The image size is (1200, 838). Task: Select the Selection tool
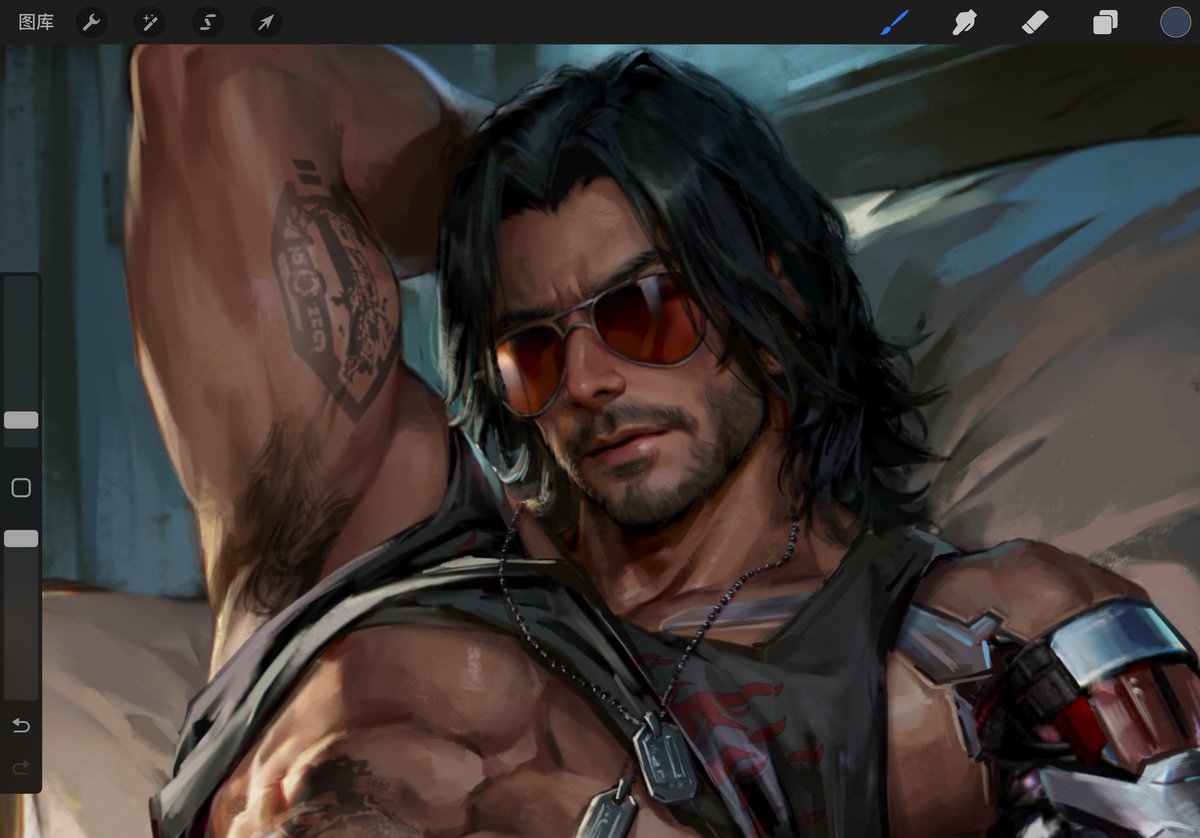tap(208, 22)
